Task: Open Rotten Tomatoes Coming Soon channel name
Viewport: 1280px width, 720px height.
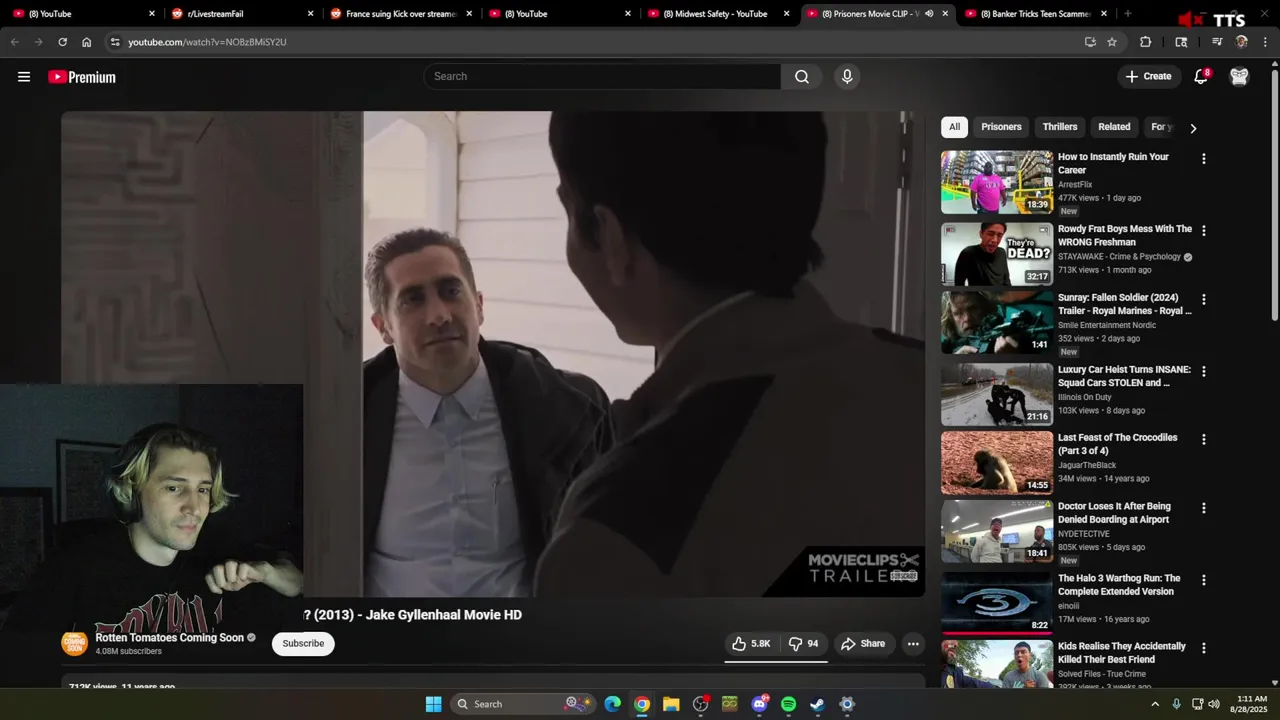Action: tap(170, 637)
